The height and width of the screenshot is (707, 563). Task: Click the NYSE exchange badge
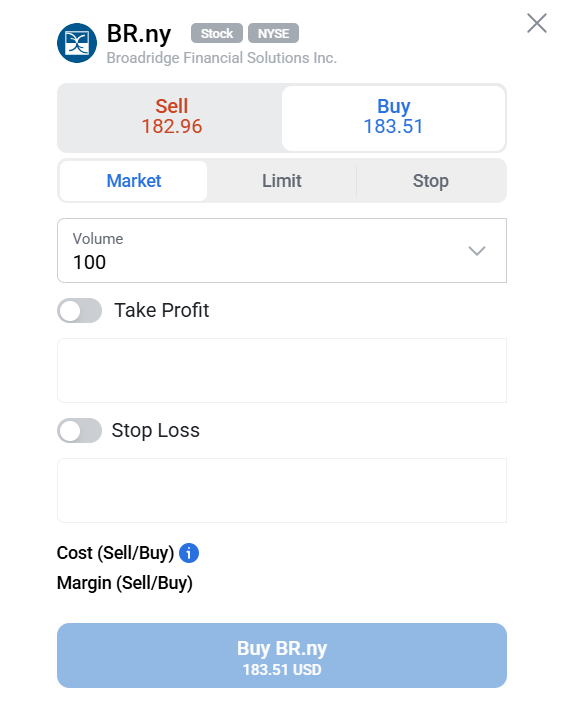pyautogui.click(x=273, y=33)
